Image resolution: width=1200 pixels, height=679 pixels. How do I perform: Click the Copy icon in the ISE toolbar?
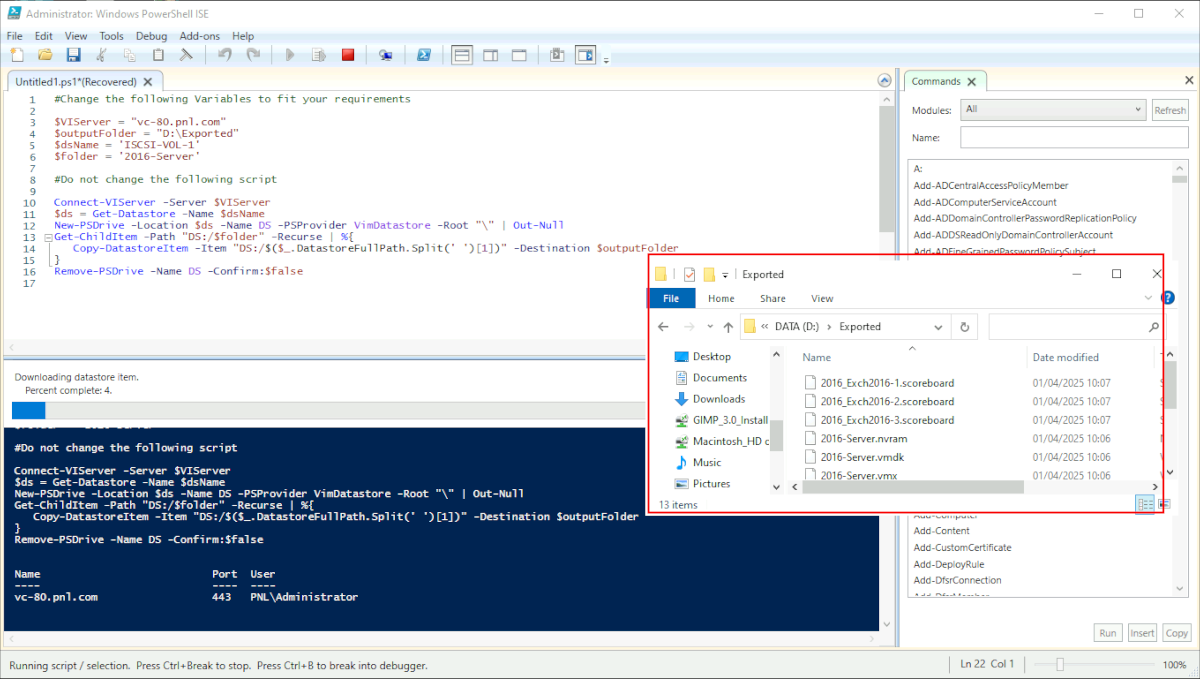click(129, 55)
